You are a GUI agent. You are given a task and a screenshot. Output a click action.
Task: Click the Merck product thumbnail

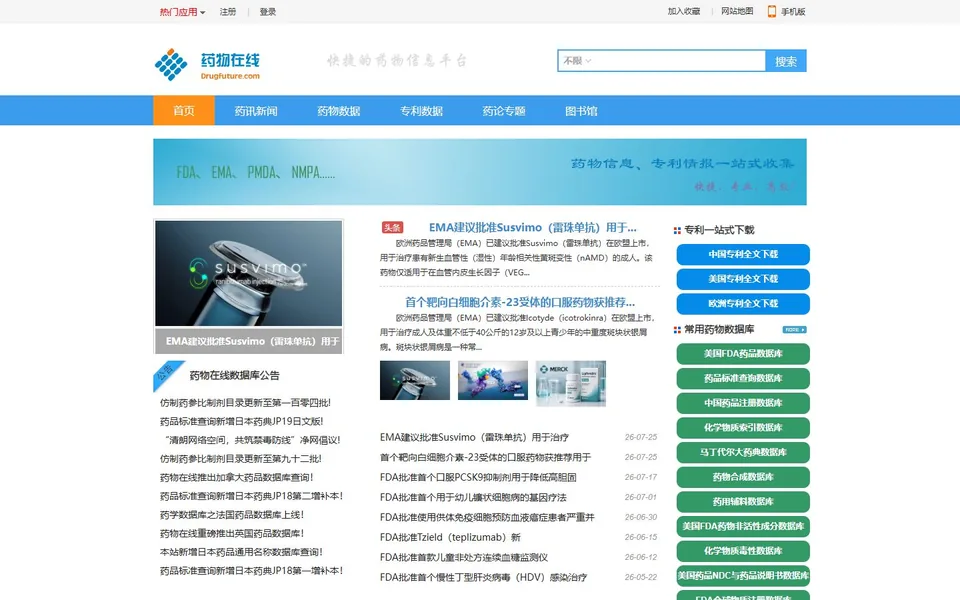click(571, 383)
